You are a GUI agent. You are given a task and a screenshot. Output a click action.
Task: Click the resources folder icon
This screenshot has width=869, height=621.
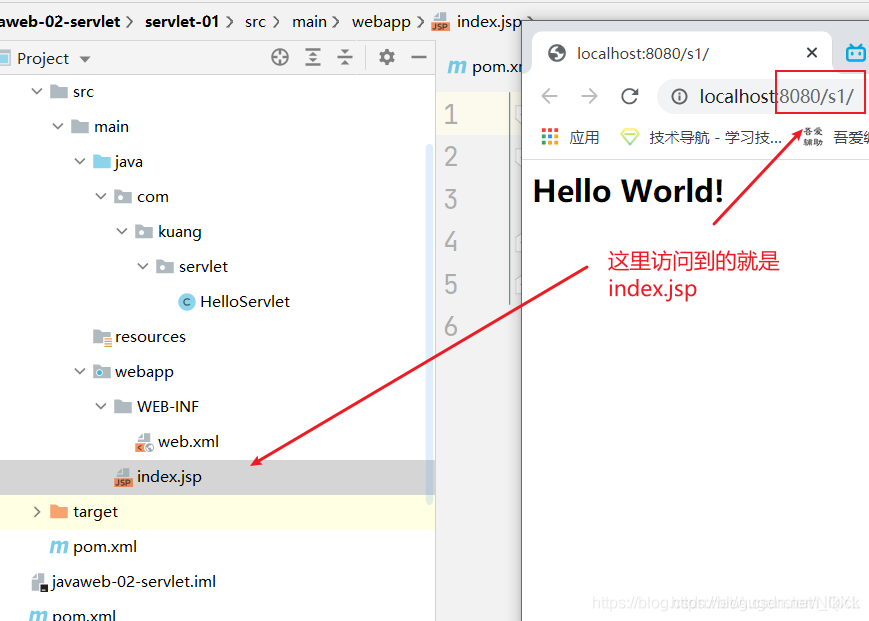(x=102, y=337)
